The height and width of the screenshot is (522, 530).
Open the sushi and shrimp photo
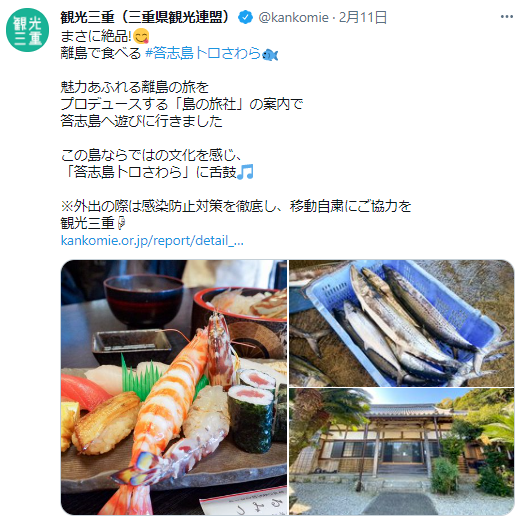point(174,387)
